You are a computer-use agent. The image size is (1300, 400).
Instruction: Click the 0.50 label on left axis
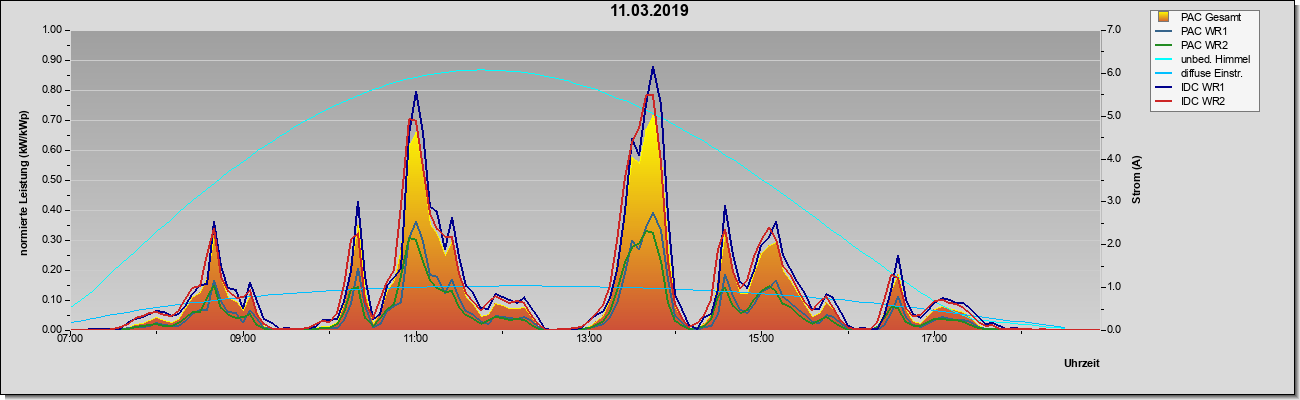point(50,180)
